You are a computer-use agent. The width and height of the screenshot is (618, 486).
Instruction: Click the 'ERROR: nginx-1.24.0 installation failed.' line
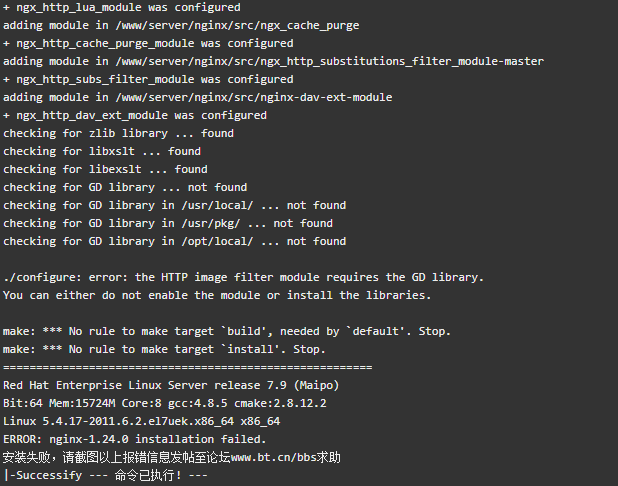pos(135,439)
